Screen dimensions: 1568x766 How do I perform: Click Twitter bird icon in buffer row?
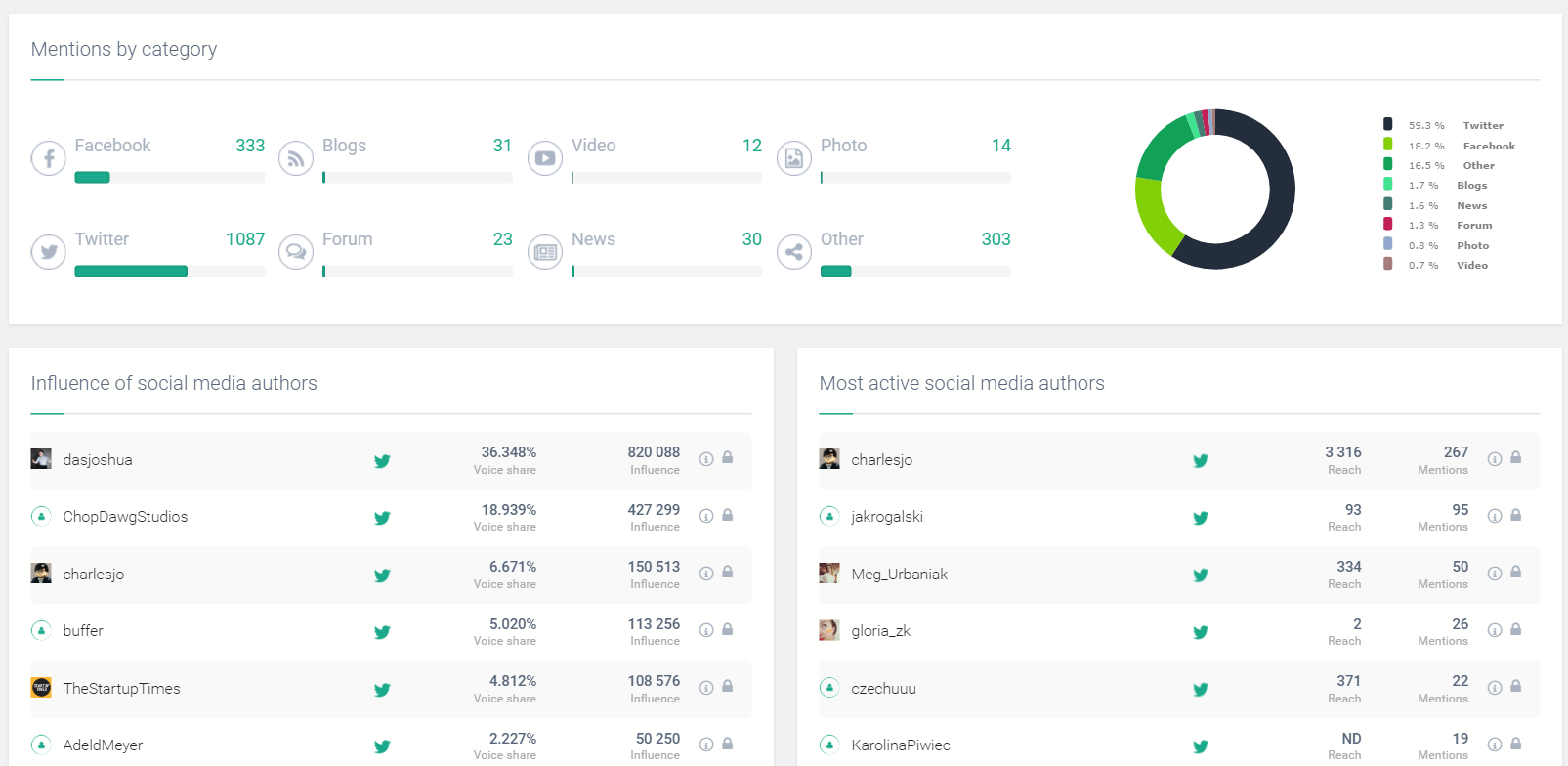coord(382,632)
